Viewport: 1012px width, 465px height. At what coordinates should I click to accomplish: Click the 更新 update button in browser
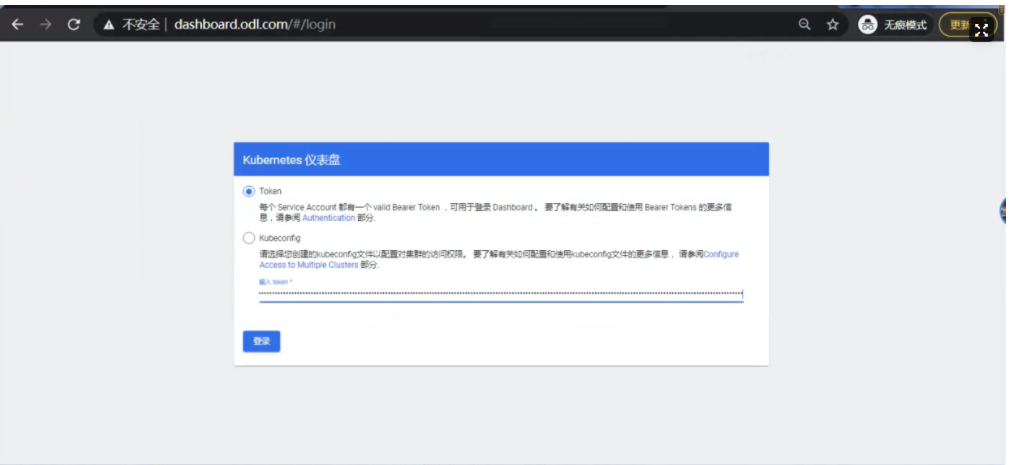(x=959, y=25)
